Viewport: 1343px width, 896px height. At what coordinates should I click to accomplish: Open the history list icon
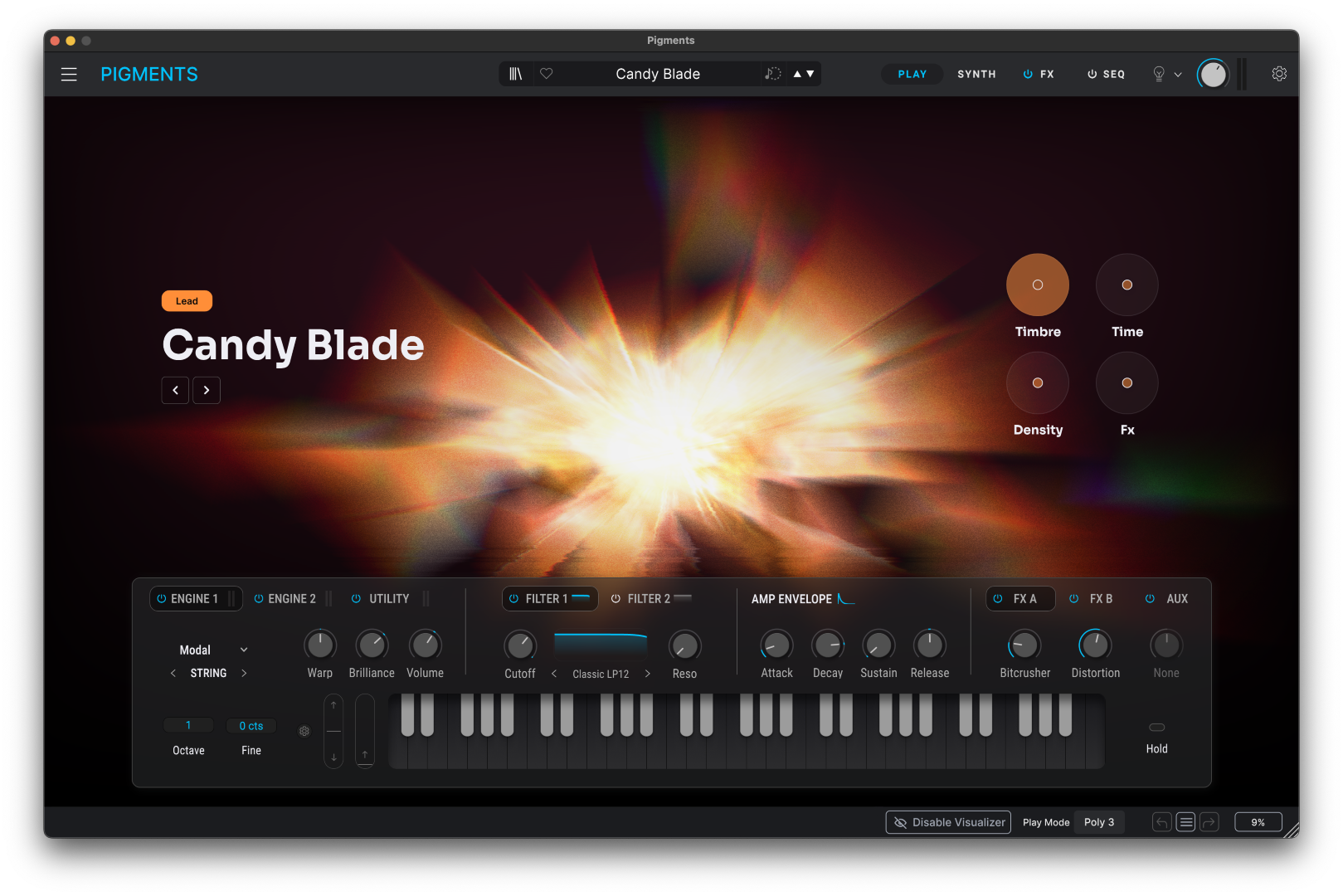[x=1185, y=821]
